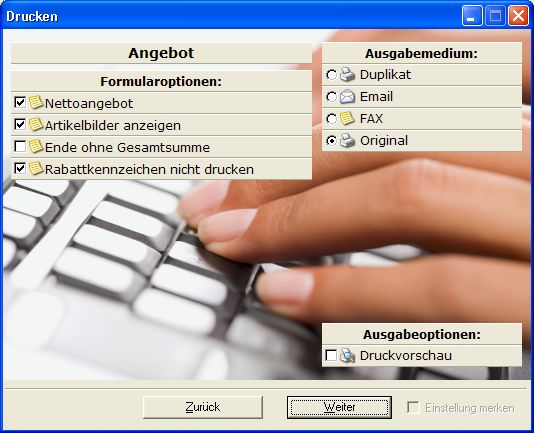Viewport: 534px width, 433px height.
Task: Click the note icon beside Ende ohne Gesamtsumme
Action: coord(36,146)
